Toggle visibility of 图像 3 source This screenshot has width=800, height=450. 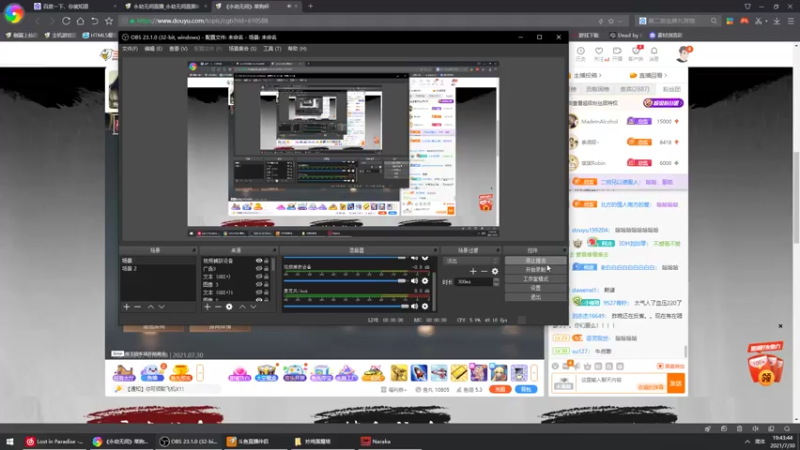coord(259,284)
